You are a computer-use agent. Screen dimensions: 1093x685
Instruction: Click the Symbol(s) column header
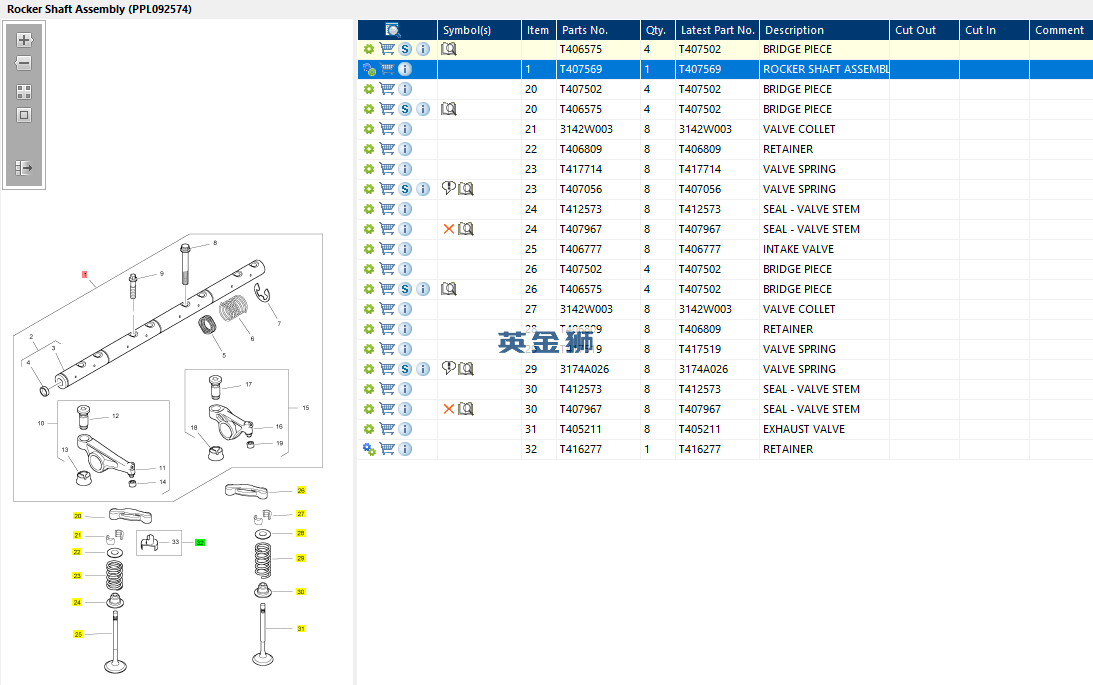tap(480, 30)
